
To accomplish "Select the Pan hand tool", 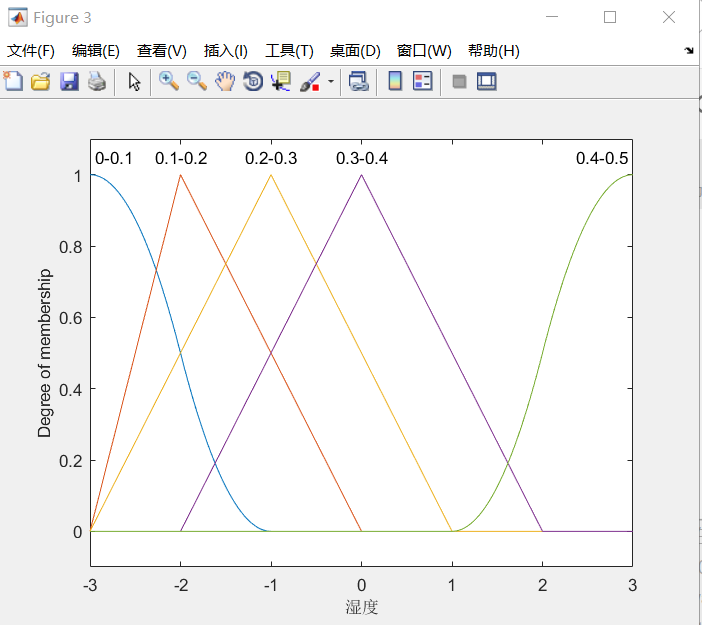I will (x=225, y=81).
